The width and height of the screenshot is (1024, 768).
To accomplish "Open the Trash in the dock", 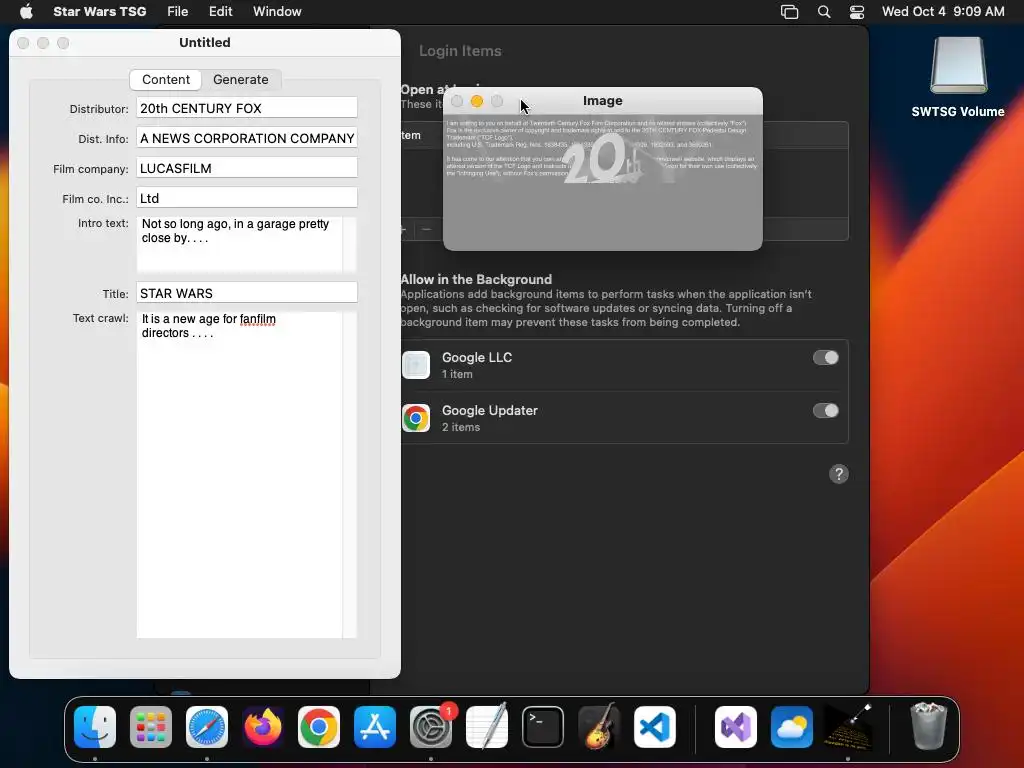I will pyautogui.click(x=928, y=727).
